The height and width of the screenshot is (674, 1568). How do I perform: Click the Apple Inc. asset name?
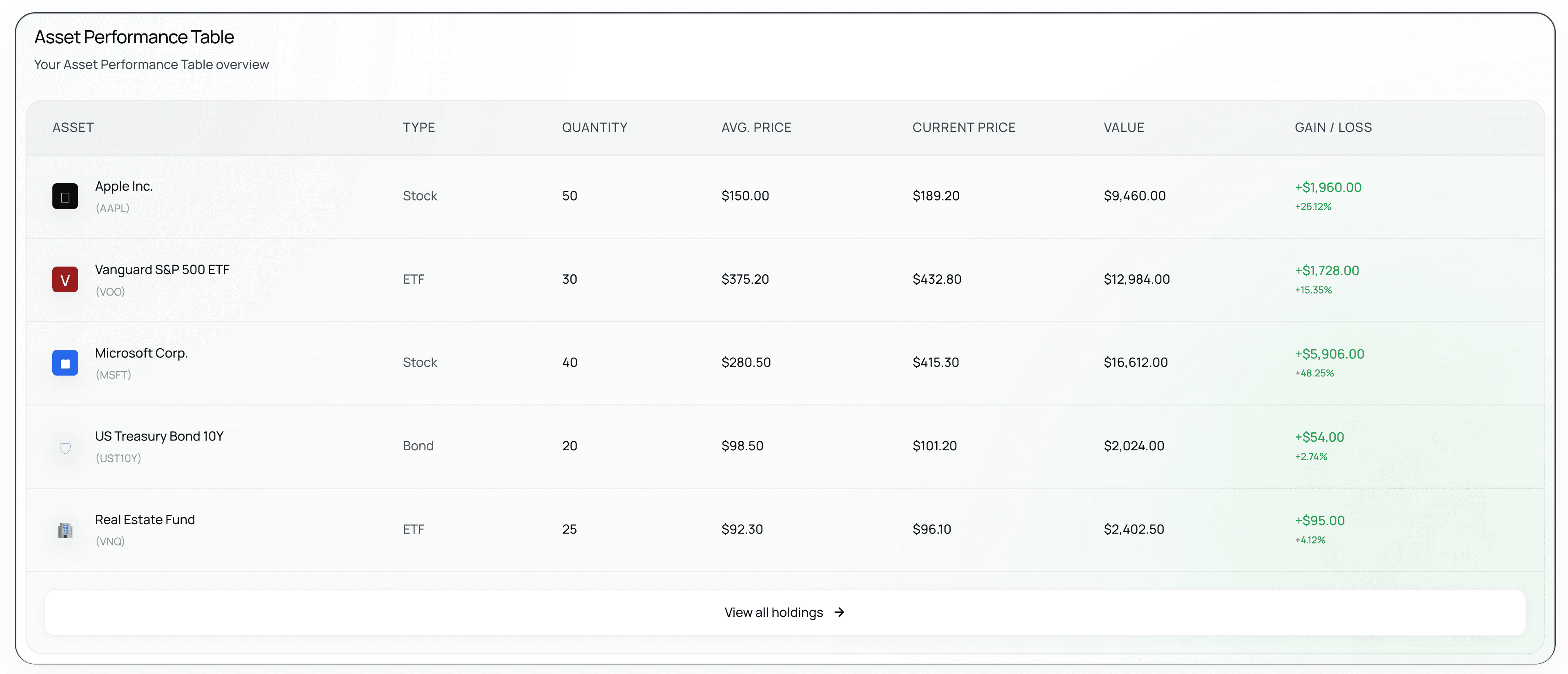124,186
